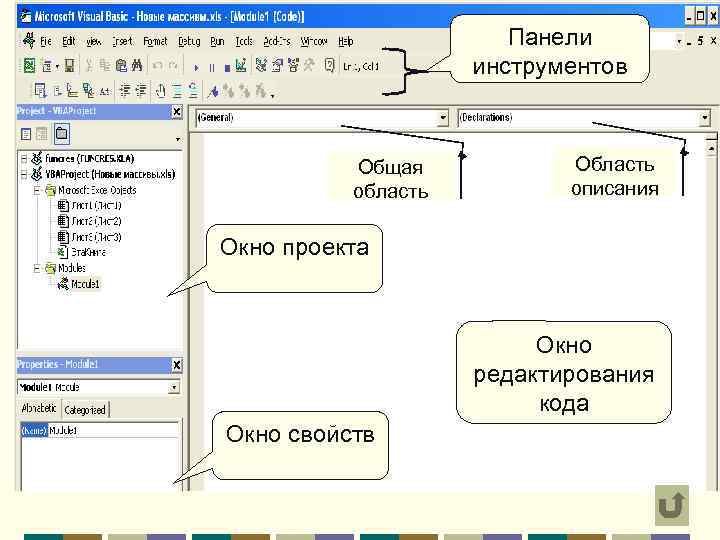Open Visual Basic Help question mark icon
Viewport: 720px width, 540px height.
pyautogui.click(x=329, y=65)
